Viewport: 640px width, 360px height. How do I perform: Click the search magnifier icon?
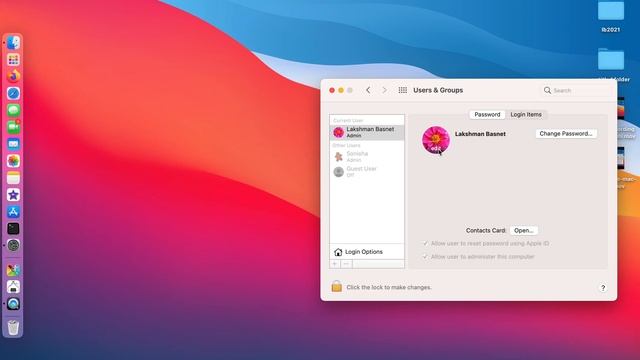547,90
